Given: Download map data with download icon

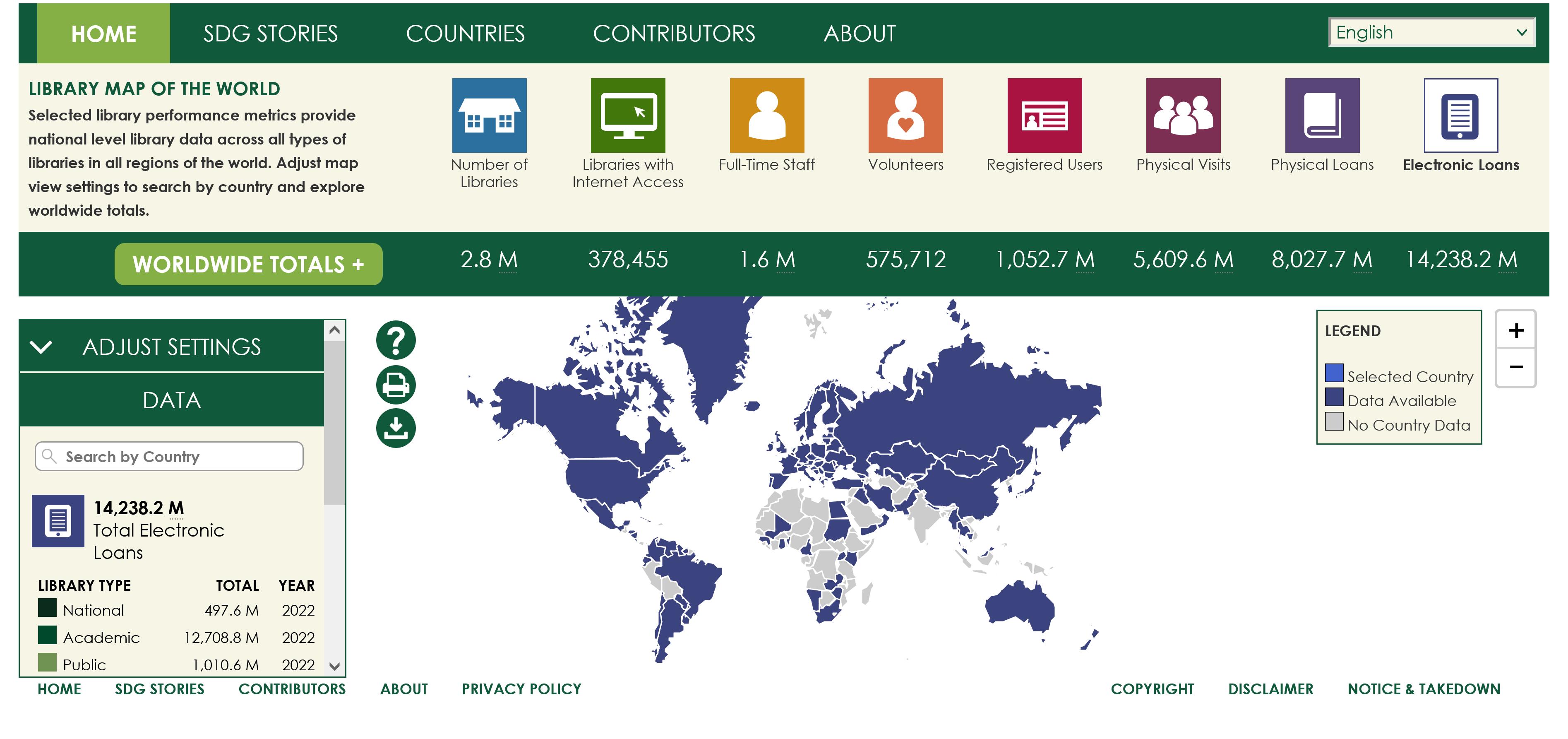Looking at the screenshot, I should click(396, 428).
